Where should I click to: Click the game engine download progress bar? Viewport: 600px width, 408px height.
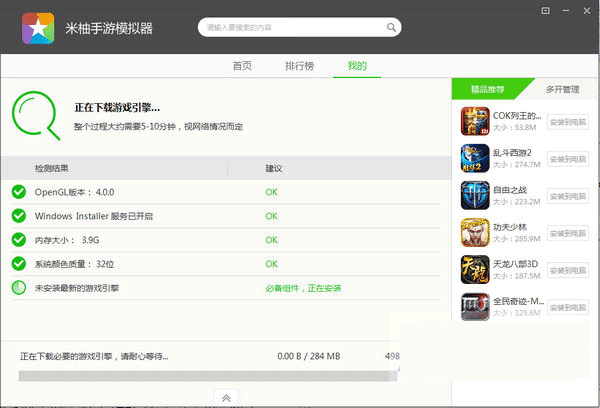click(x=208, y=376)
